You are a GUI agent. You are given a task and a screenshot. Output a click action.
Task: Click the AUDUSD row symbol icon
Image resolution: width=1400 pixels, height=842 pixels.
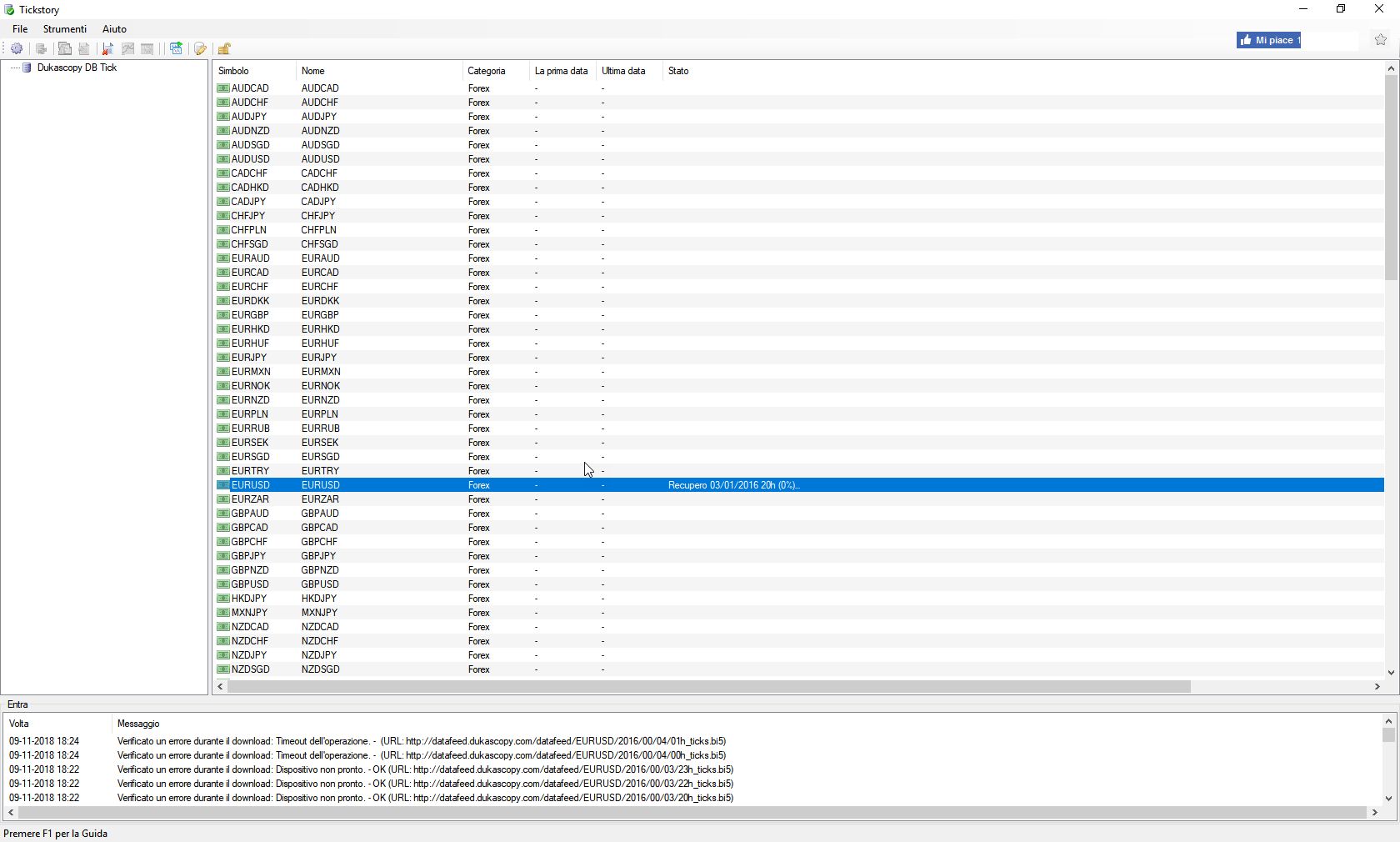pos(222,159)
